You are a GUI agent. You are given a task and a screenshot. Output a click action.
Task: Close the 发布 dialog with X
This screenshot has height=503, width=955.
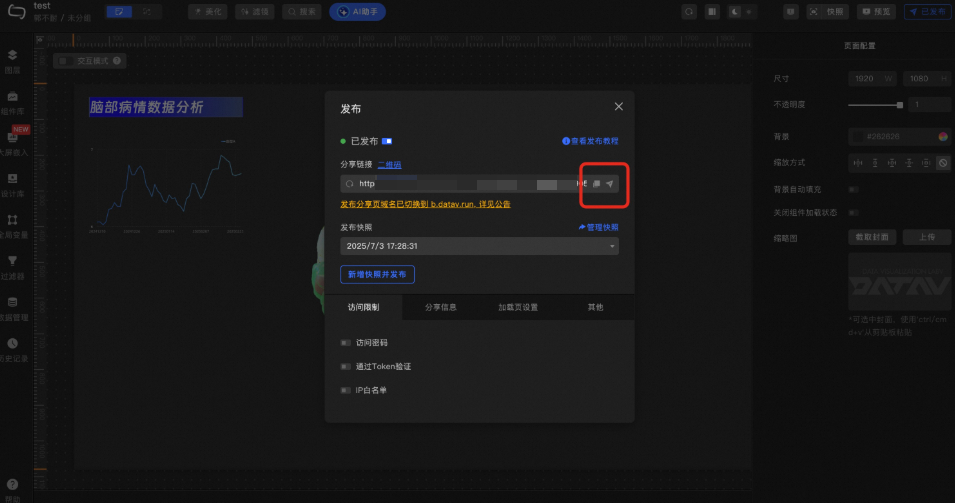tap(619, 107)
